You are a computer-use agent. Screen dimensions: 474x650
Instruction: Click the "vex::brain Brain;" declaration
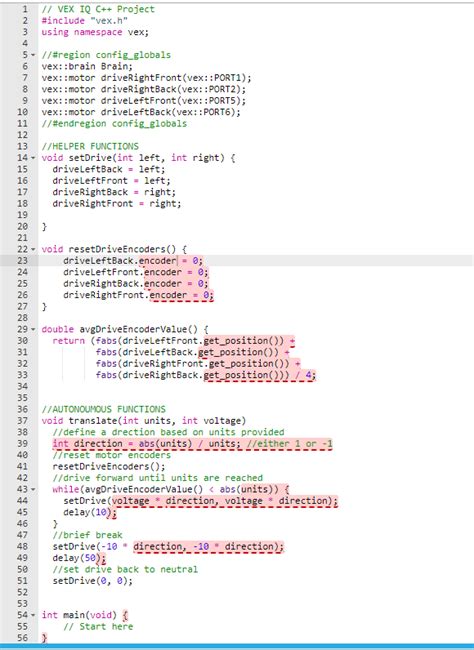[87, 66]
